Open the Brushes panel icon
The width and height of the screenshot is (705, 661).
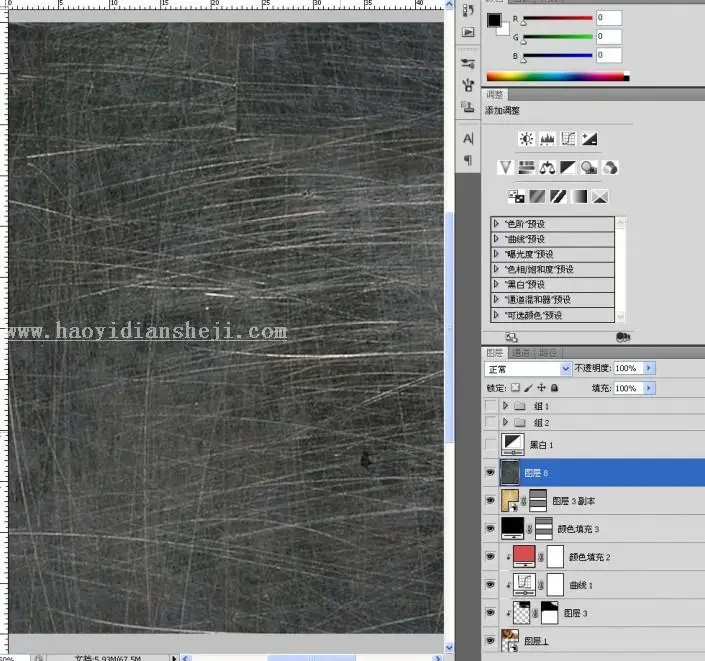click(x=468, y=85)
